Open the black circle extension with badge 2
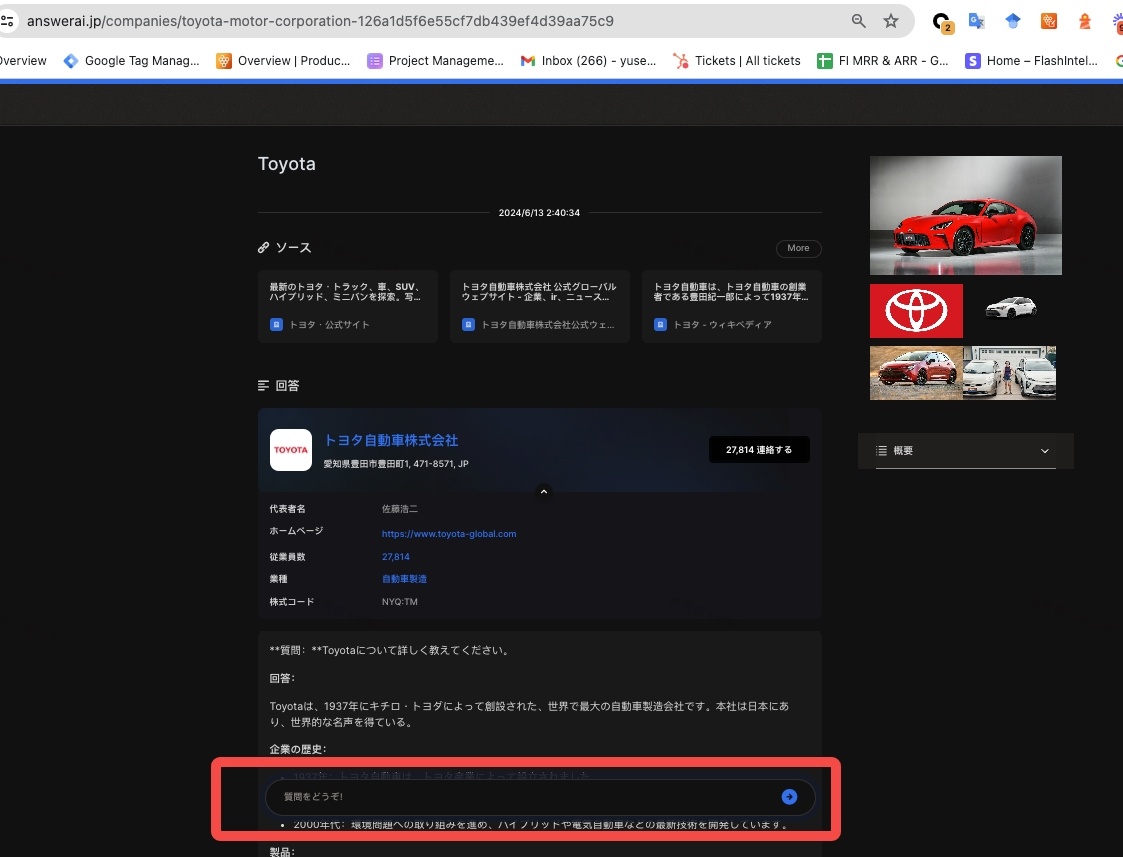 [942, 21]
